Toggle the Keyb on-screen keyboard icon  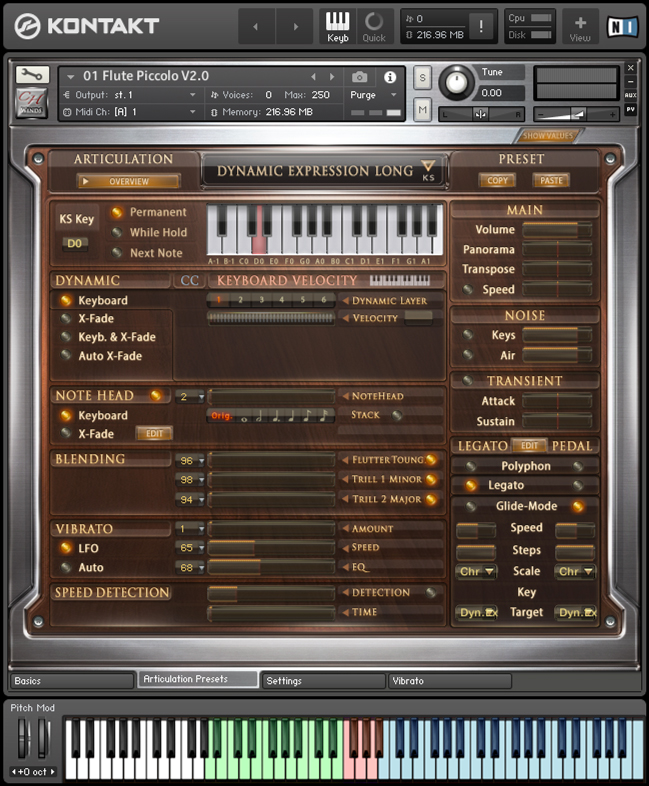pyautogui.click(x=337, y=27)
